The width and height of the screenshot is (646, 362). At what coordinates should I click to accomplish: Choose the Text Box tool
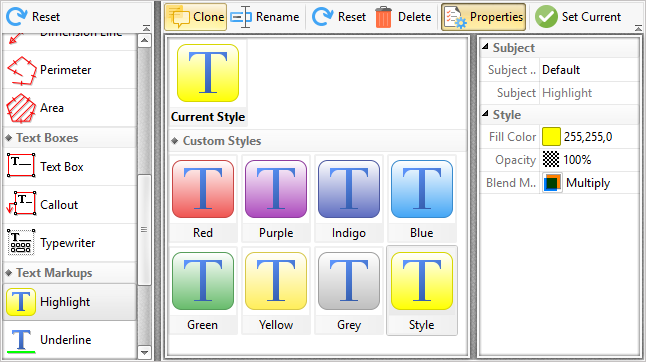tap(69, 166)
